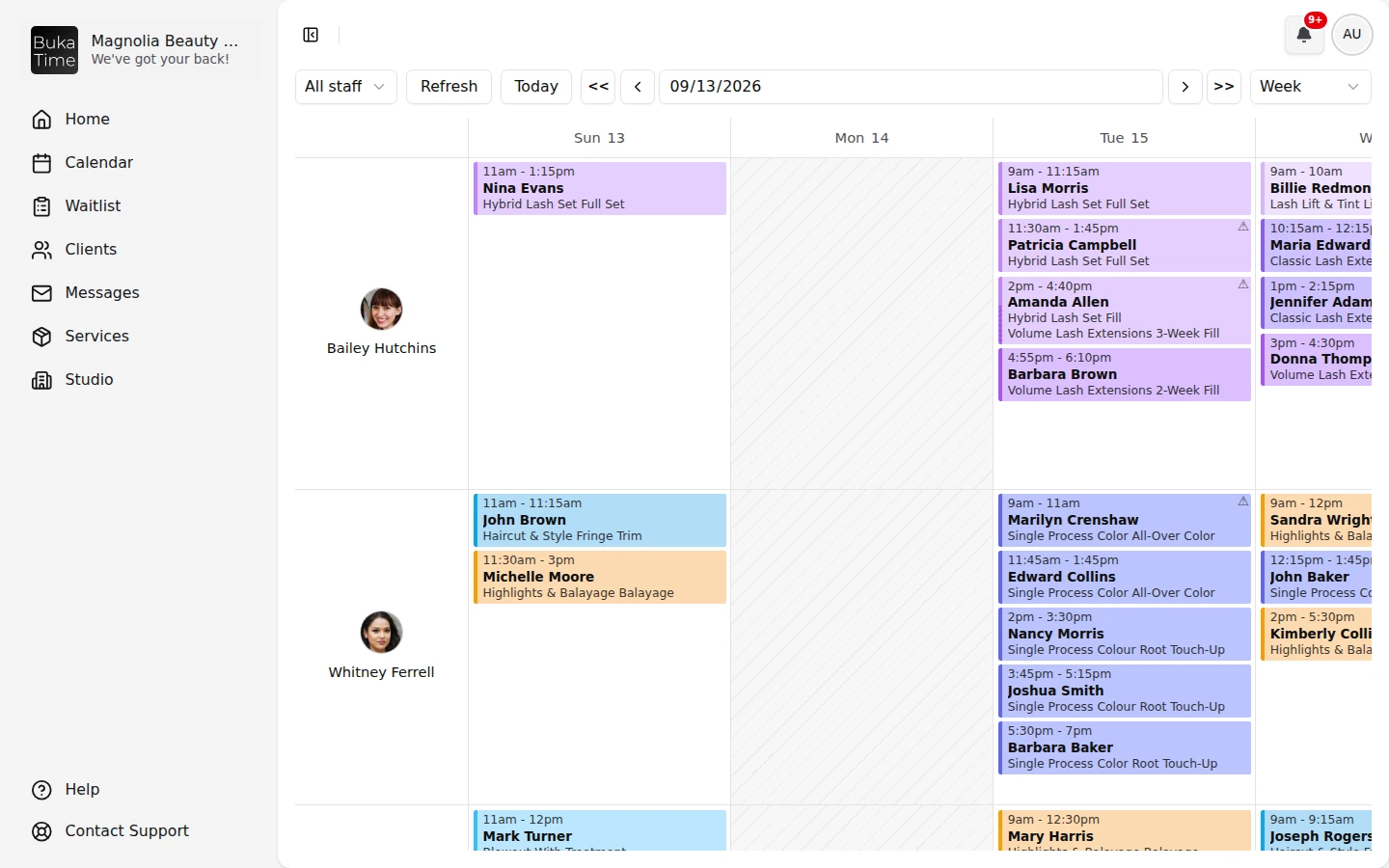Screen dimensions: 1389x868
Task: Click warning icon on Amanda Allen appointment
Action: [1243, 285]
